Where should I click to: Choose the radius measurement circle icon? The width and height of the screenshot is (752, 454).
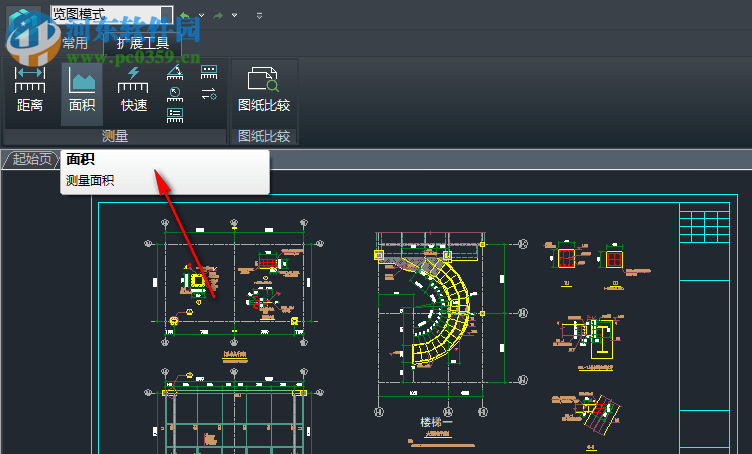tap(175, 94)
